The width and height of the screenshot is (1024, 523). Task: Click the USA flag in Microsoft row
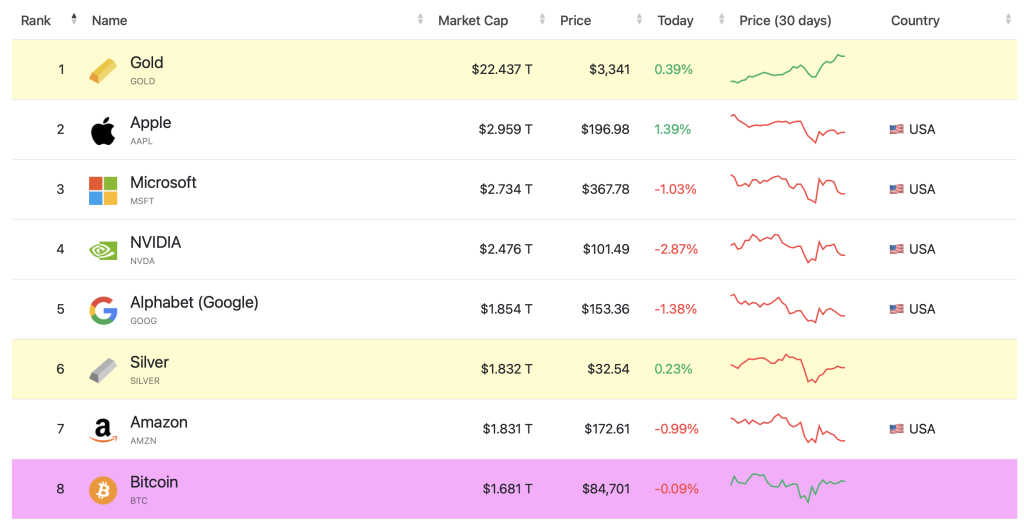point(897,189)
